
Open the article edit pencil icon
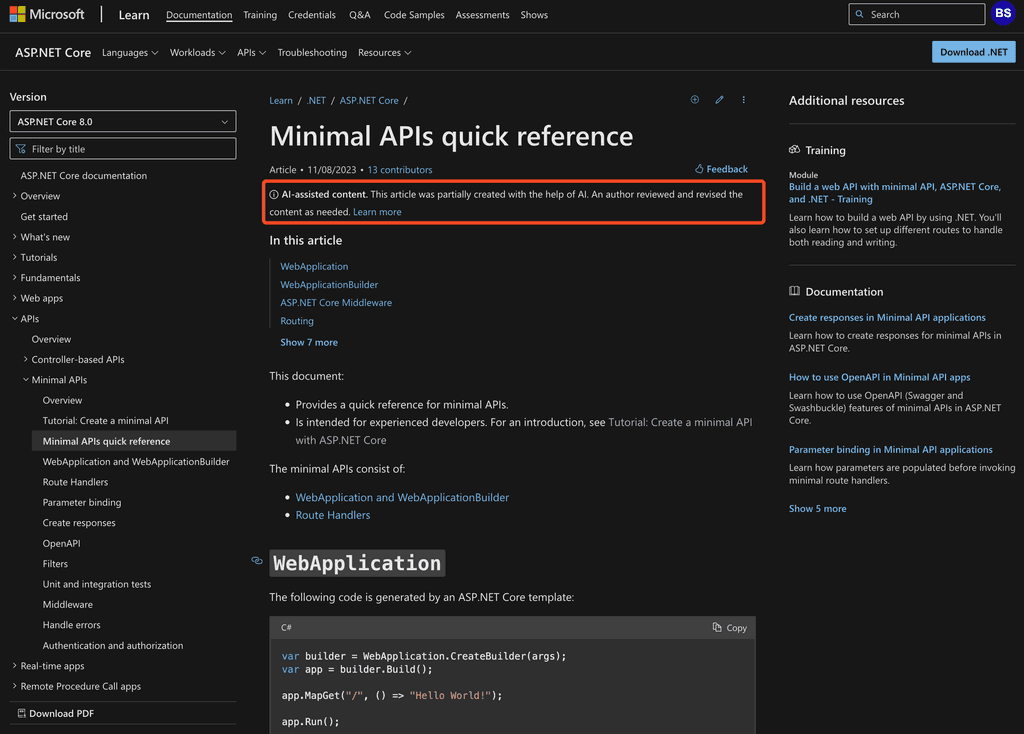(719, 100)
